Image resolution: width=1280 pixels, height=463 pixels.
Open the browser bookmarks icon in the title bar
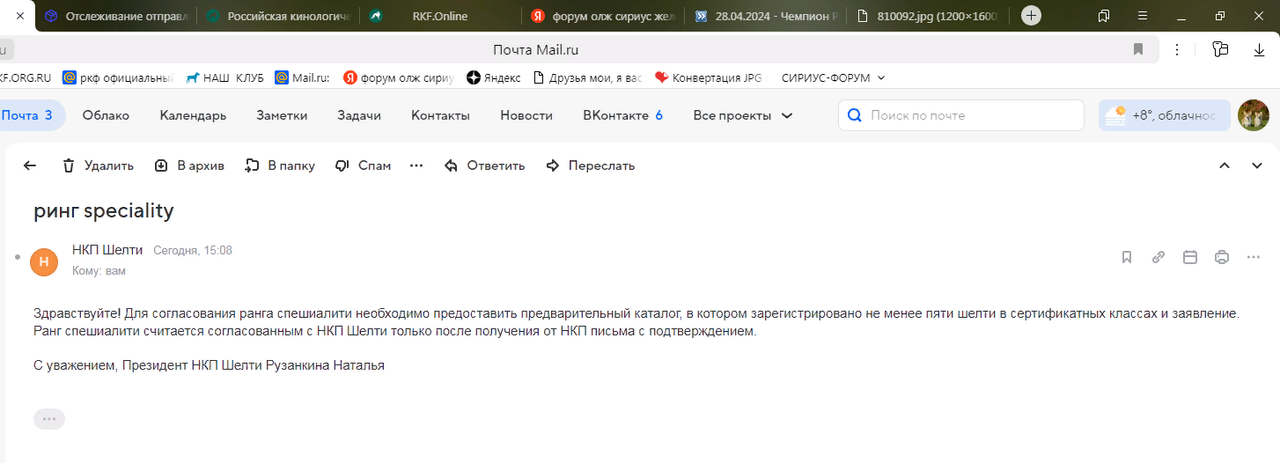point(1104,16)
